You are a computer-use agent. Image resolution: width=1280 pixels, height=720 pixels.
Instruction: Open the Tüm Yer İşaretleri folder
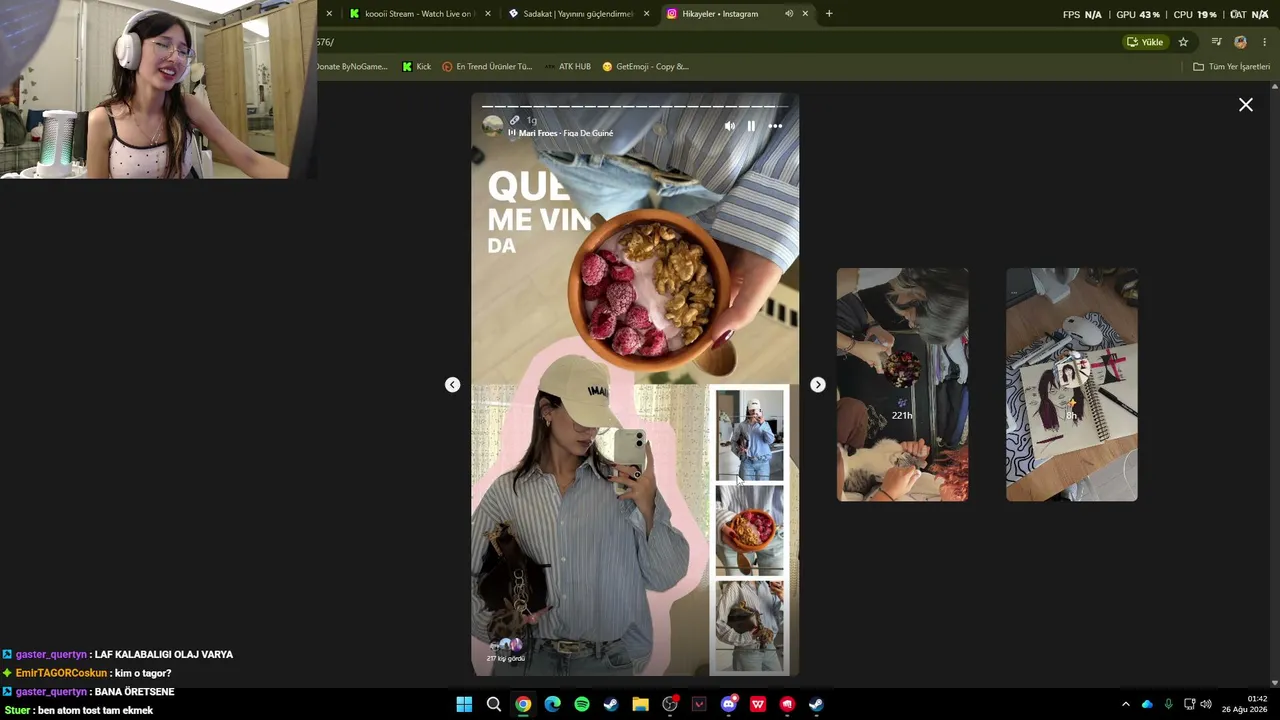click(1231, 67)
